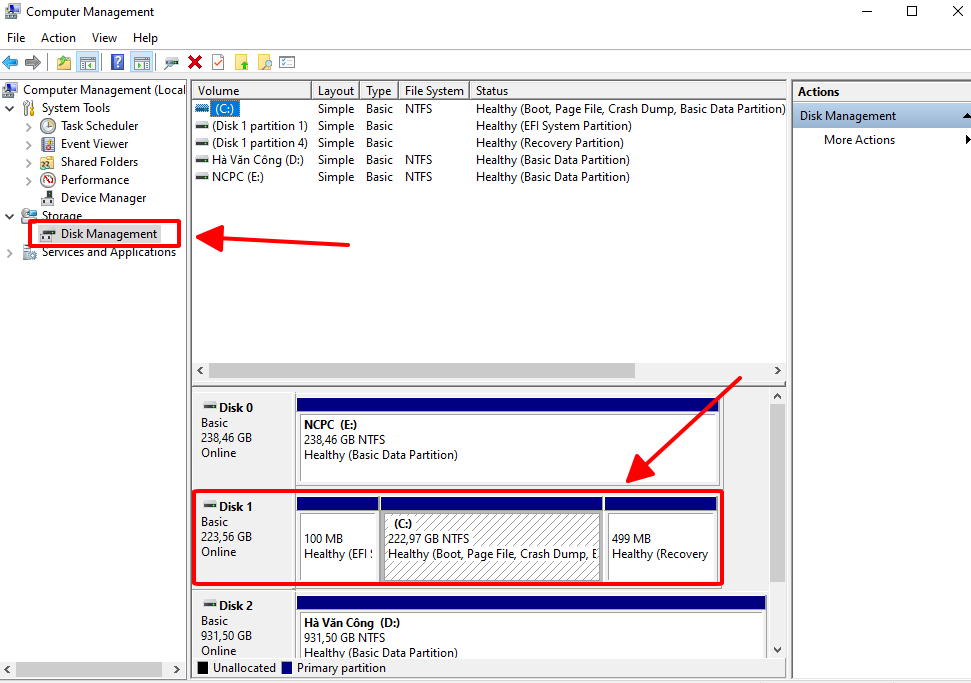Click the disk view scroll down arrow
971x683 pixels.
[778, 650]
